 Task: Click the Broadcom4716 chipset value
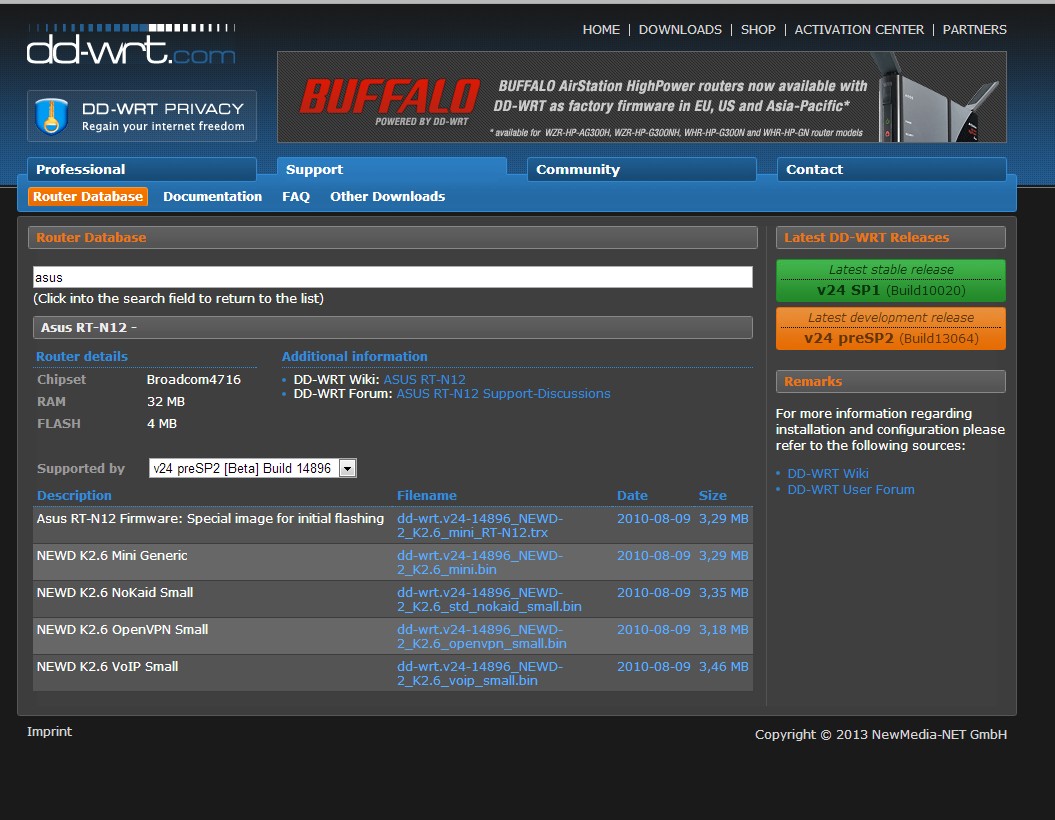point(194,379)
